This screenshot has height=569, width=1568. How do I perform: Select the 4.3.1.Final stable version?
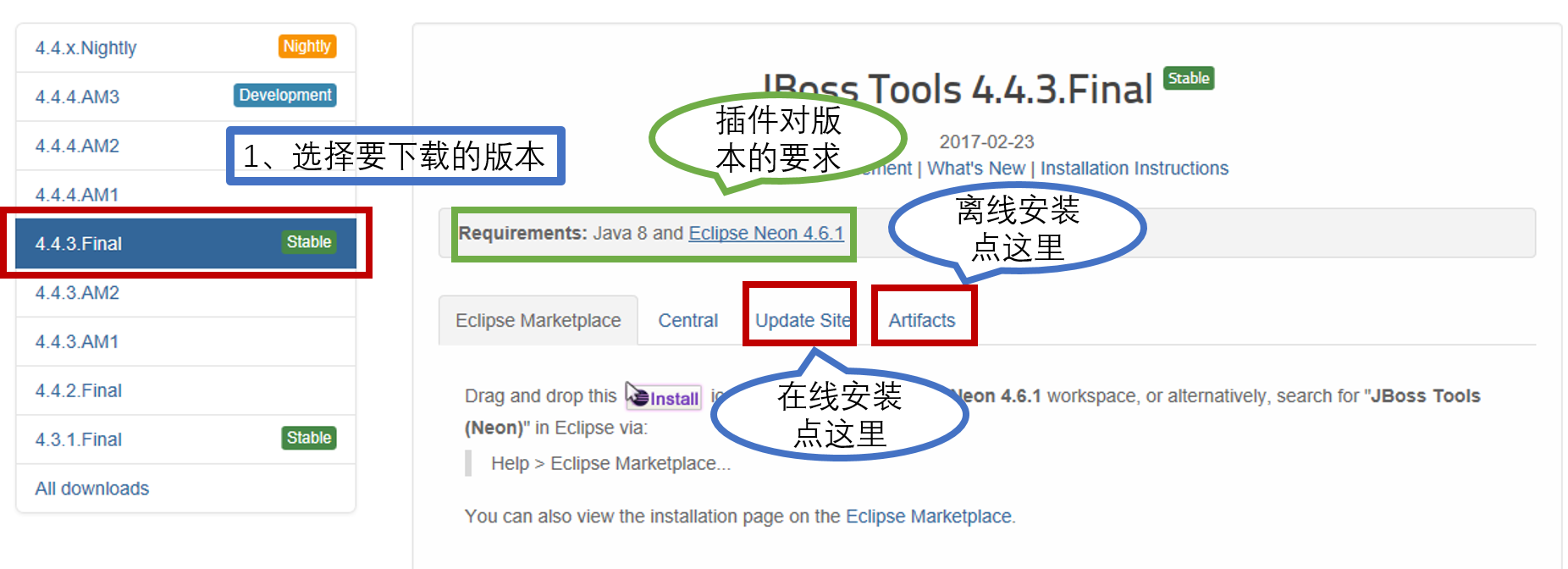tap(185, 439)
